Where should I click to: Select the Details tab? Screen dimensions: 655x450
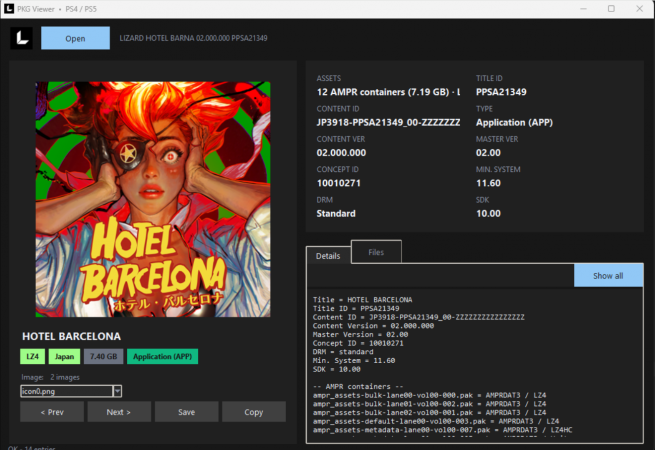[328, 256]
